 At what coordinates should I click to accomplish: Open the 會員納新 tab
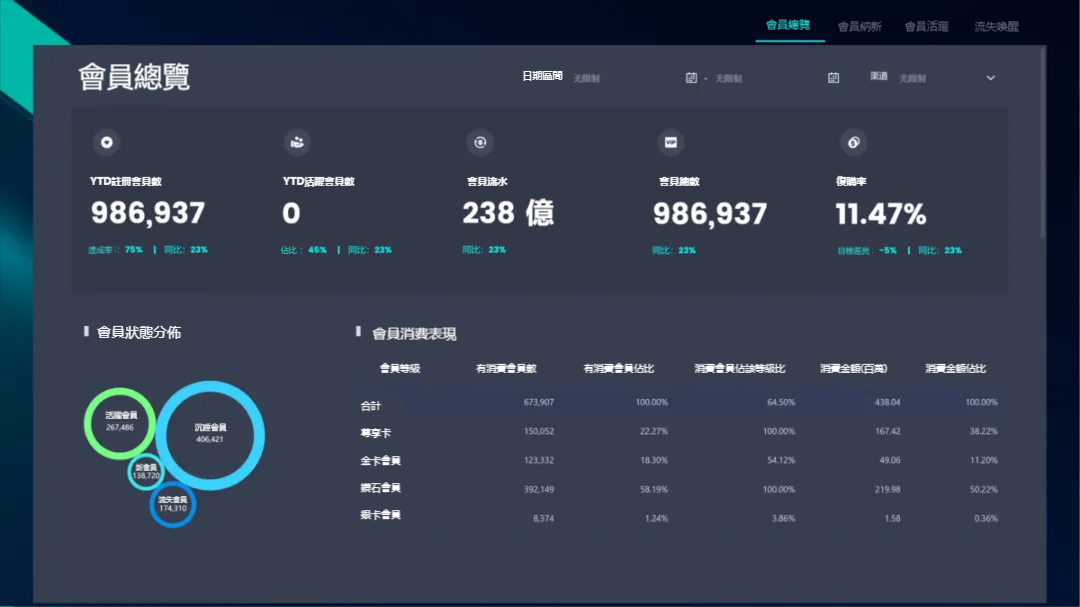pos(859,27)
